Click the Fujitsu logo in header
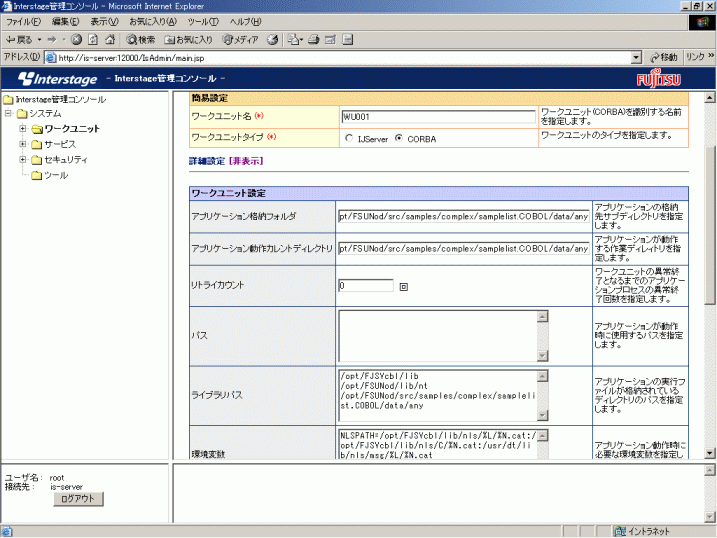The image size is (717, 538). point(658,79)
